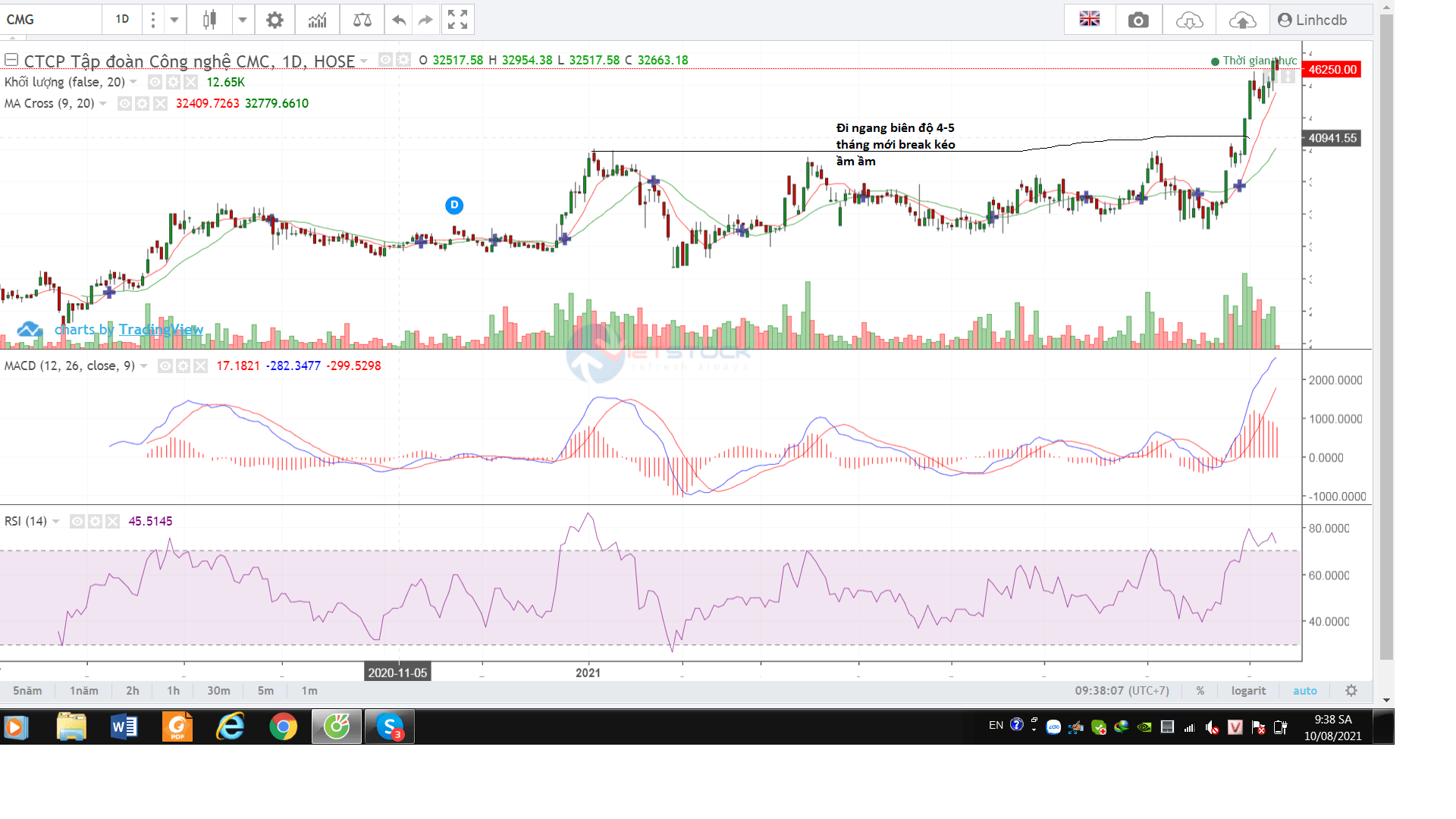Open the candlestick chart style button

209,20
